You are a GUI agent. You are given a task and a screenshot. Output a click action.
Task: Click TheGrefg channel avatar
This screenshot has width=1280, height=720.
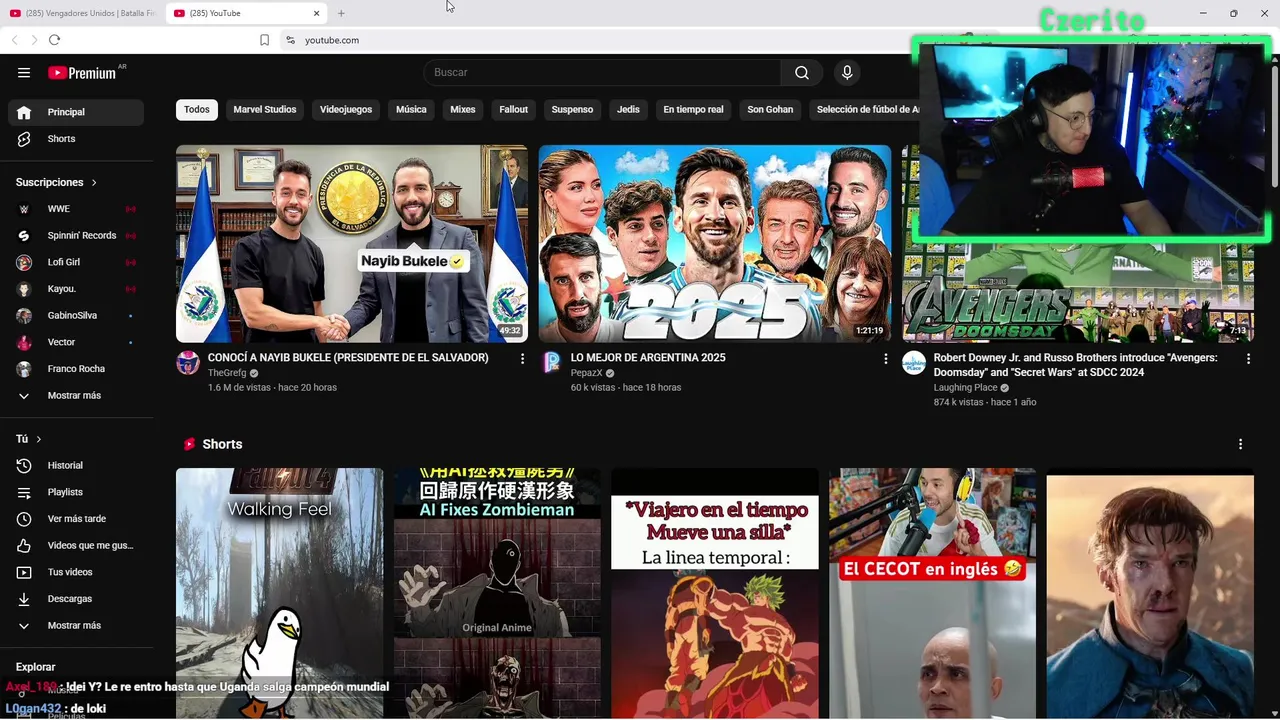coord(188,363)
